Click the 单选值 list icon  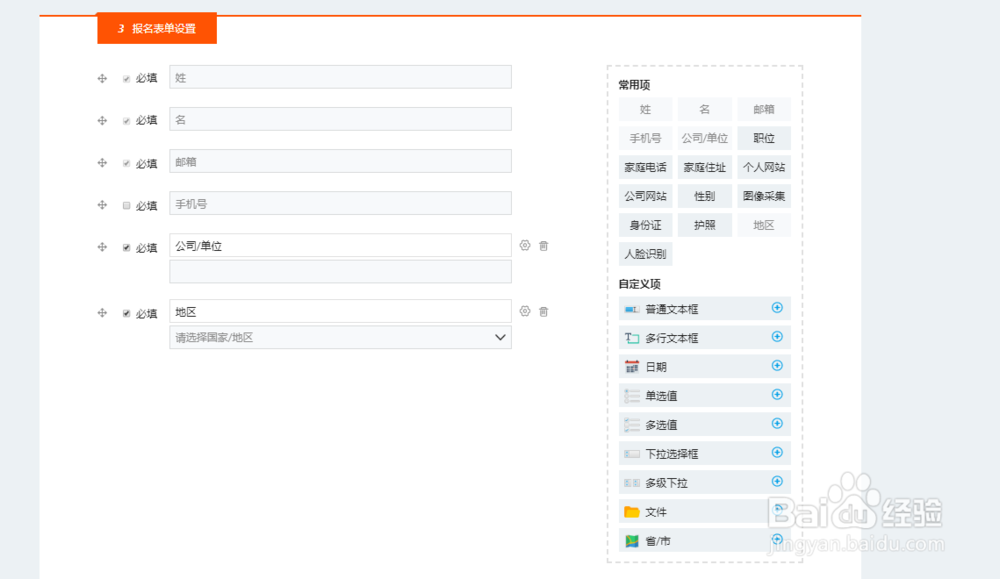point(631,396)
